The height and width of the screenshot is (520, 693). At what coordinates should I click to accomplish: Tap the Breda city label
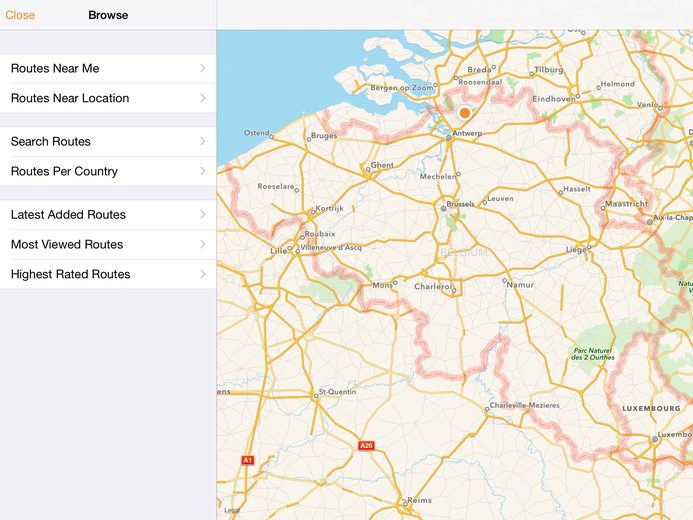pyautogui.click(x=479, y=69)
